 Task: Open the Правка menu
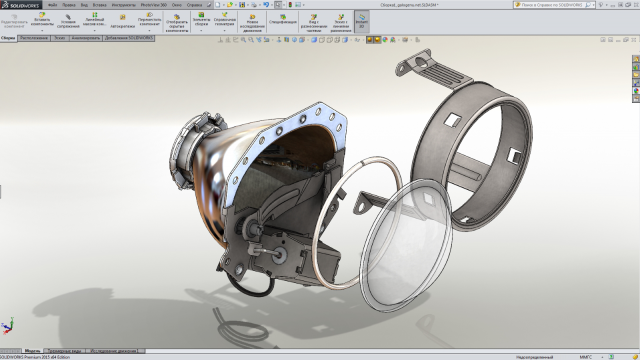point(69,5)
